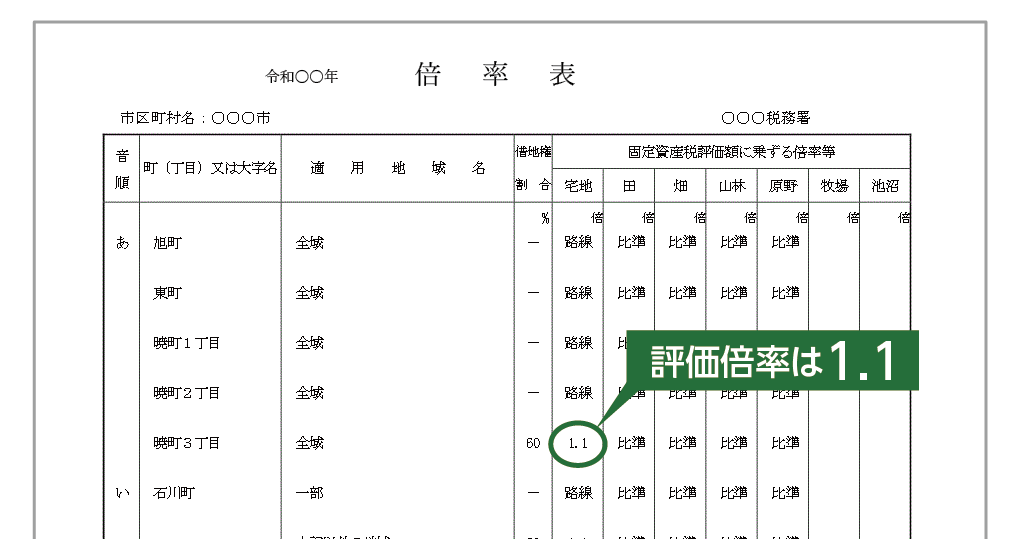Click the title text 倍率表
Viewport: 1017px width, 539px height.
495,75
